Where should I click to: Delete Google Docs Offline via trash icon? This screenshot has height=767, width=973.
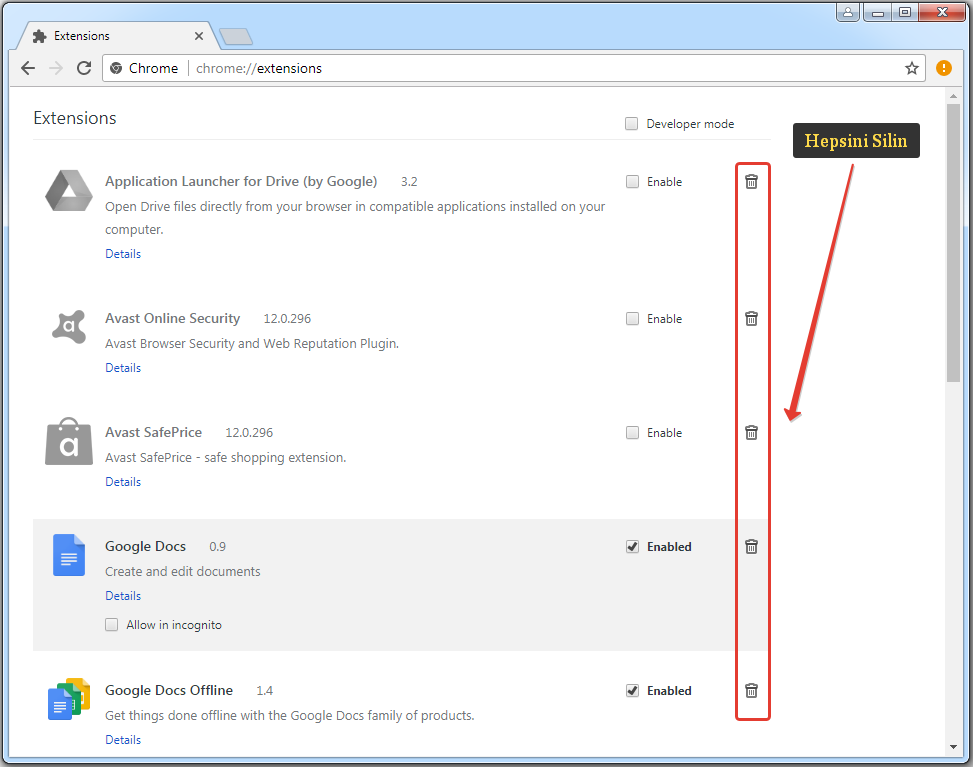751,690
